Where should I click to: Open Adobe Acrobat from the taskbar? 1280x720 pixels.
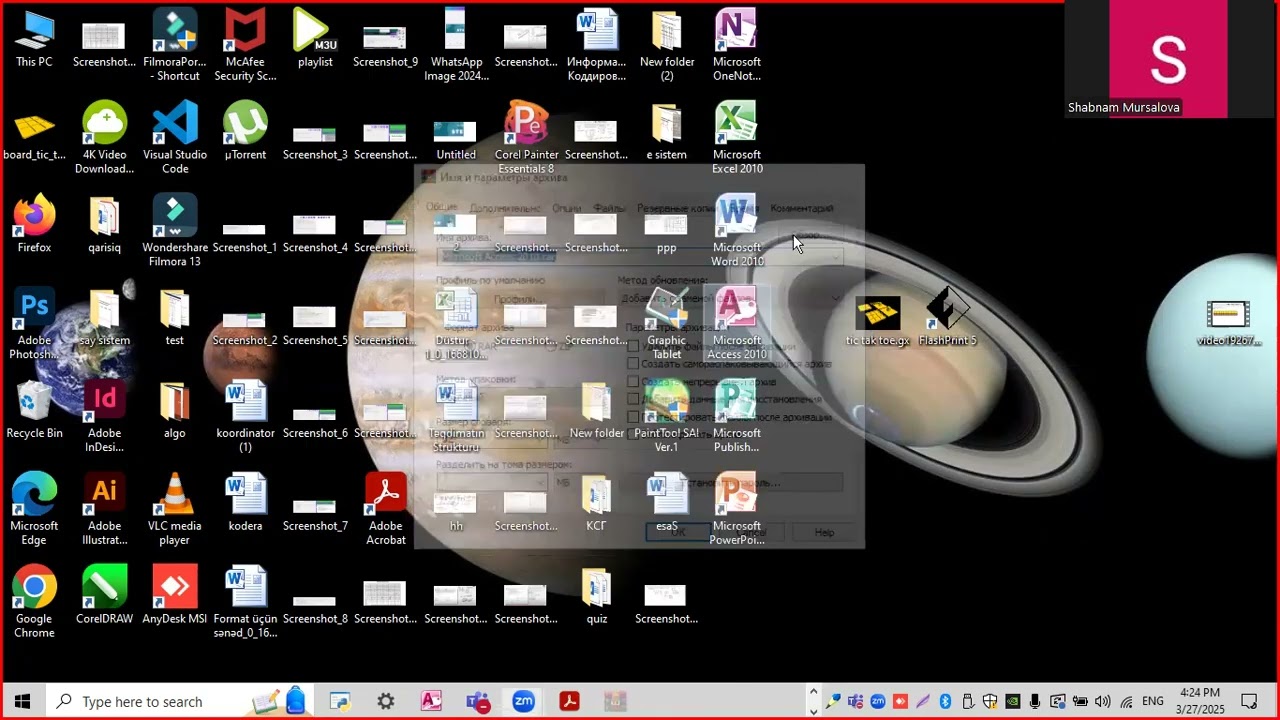click(x=569, y=701)
